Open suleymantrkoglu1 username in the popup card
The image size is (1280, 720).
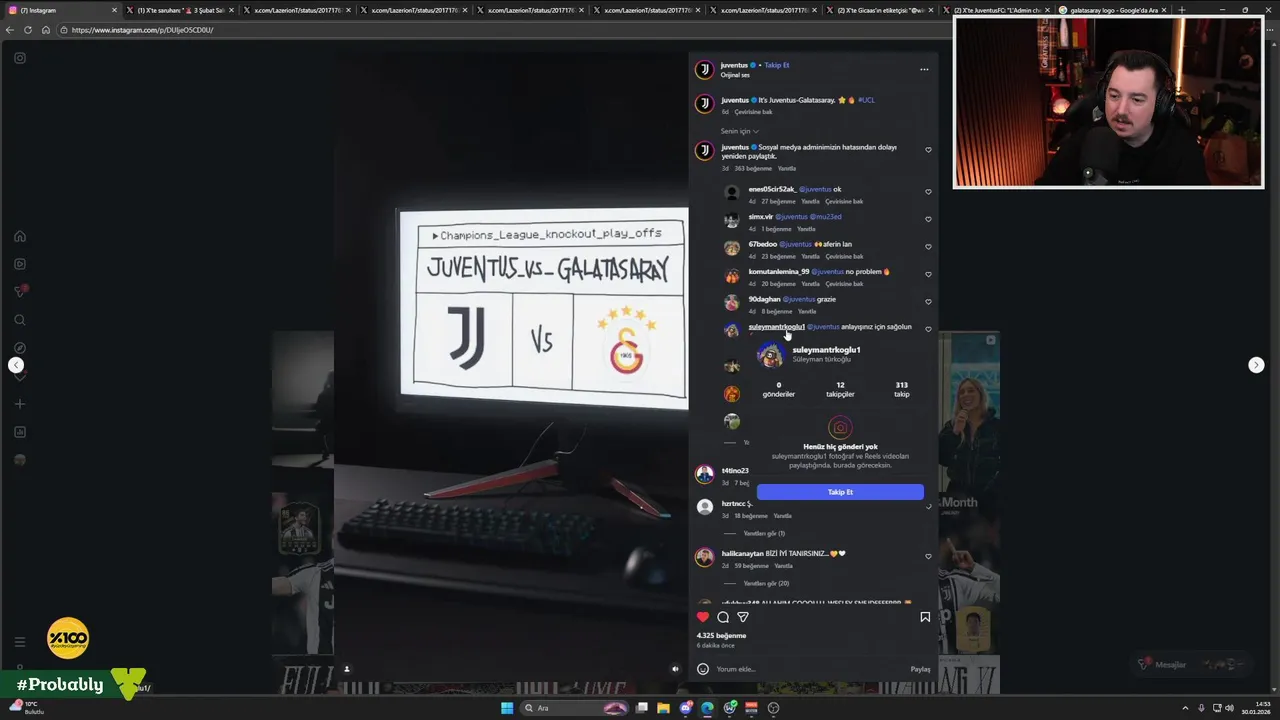(826, 350)
